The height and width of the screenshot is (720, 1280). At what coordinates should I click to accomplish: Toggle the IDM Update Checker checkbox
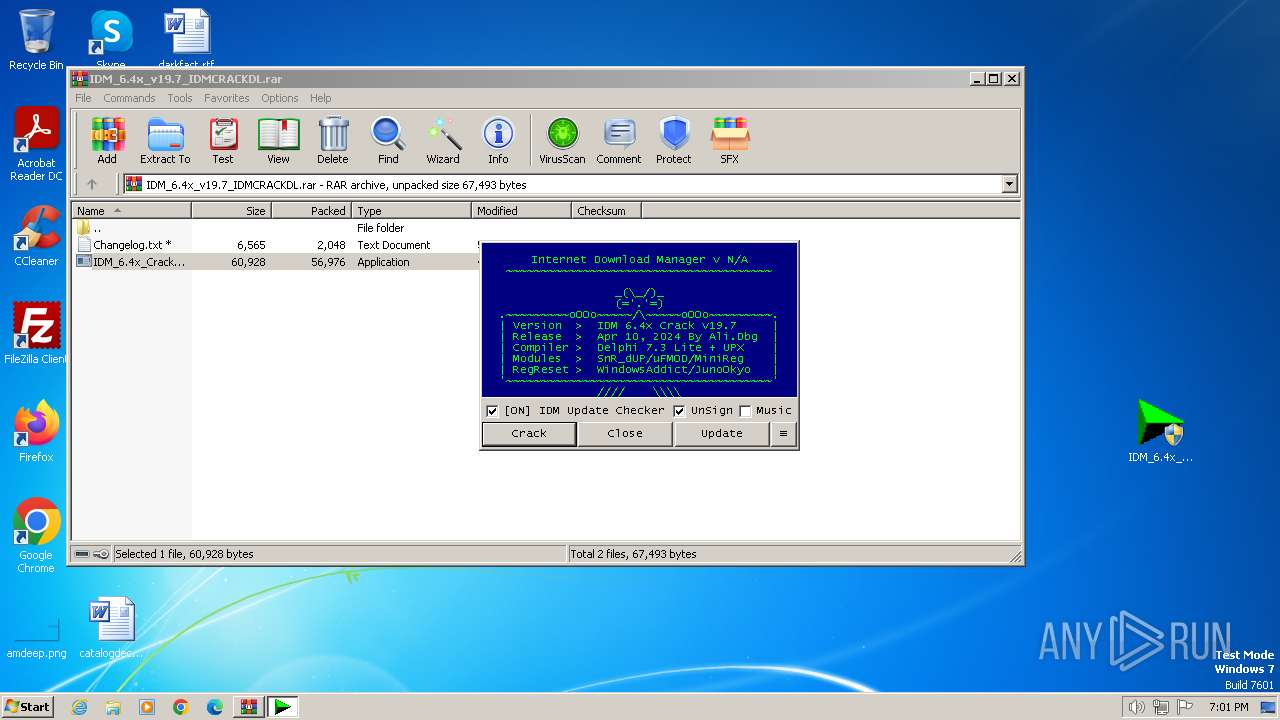point(492,411)
